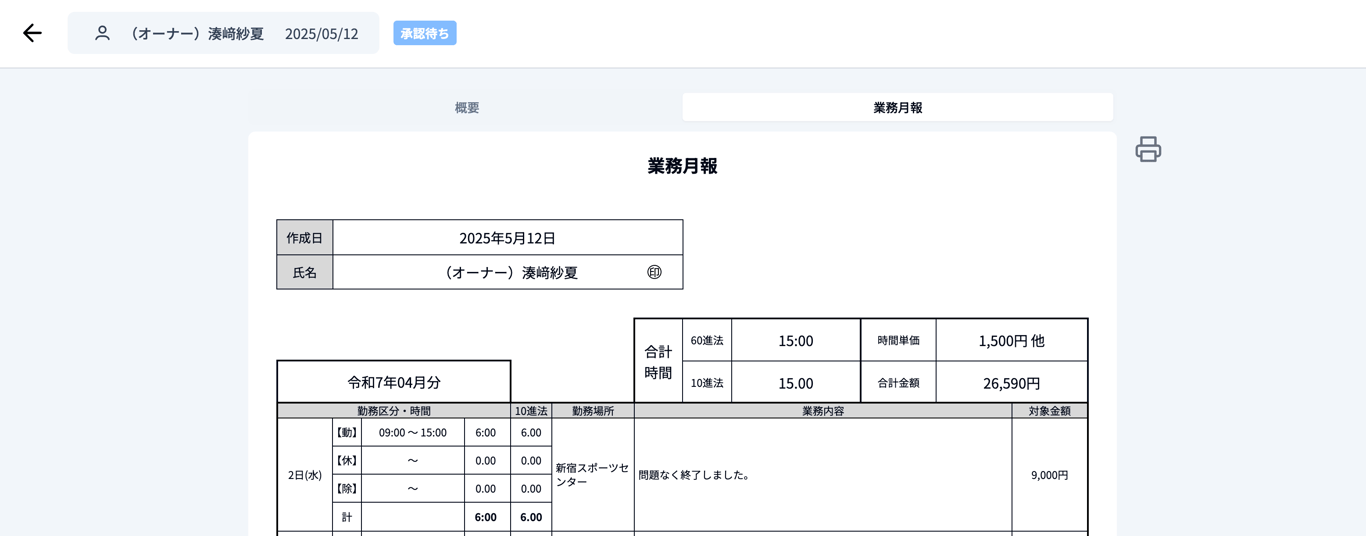1366x536 pixels.
Task: Click the 問題なく終了しました work description
Action: pyautogui.click(x=695, y=475)
